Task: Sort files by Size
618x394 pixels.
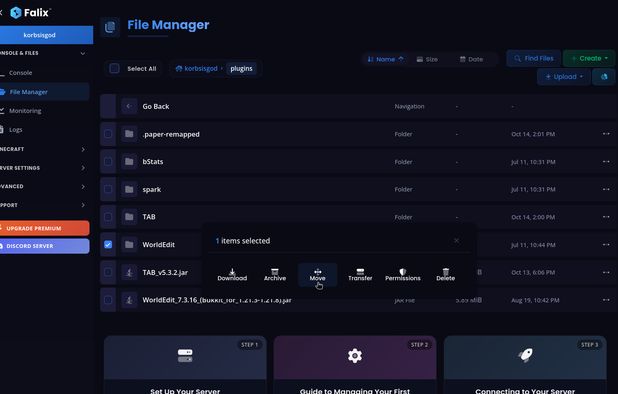Action: pos(427,59)
